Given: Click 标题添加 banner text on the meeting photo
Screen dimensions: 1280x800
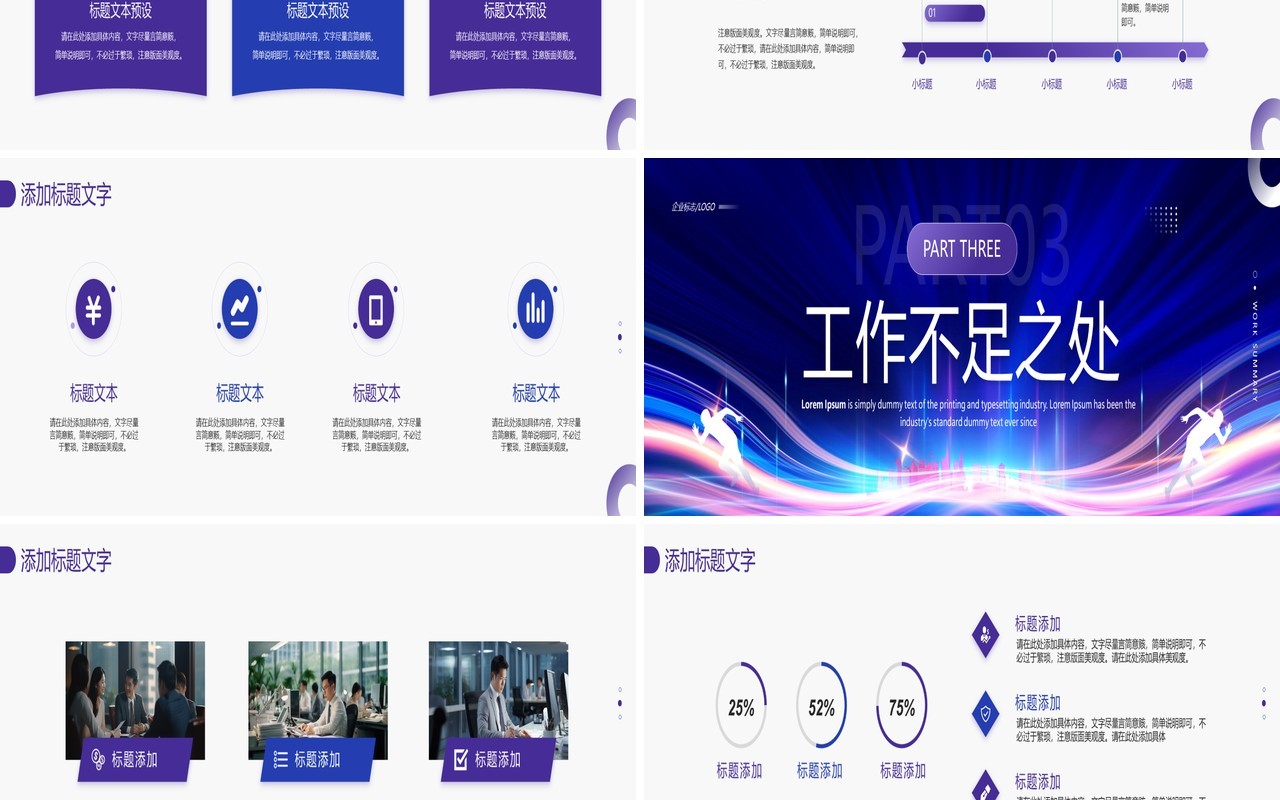Looking at the screenshot, I should 135,760.
